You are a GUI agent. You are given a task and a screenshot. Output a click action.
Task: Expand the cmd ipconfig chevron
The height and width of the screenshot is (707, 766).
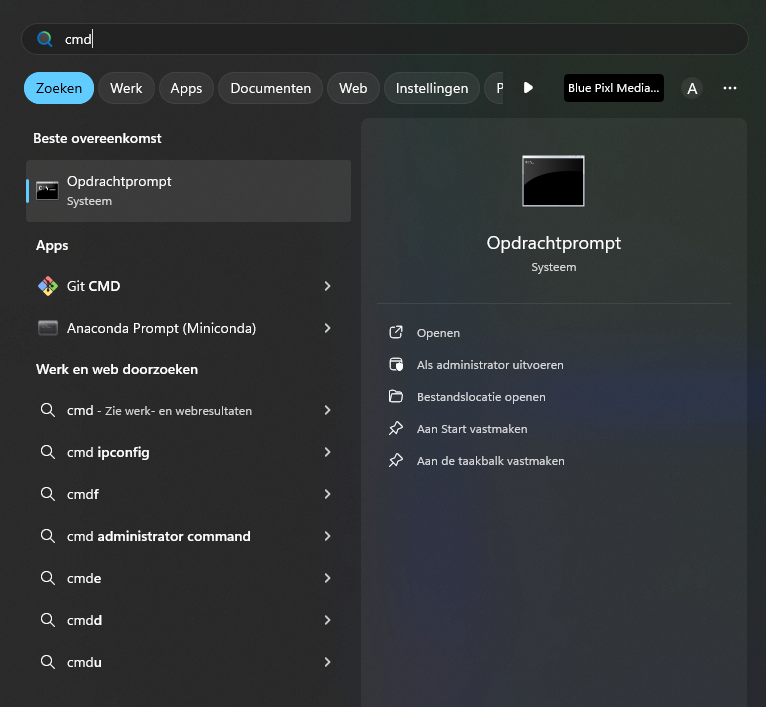pyautogui.click(x=327, y=452)
